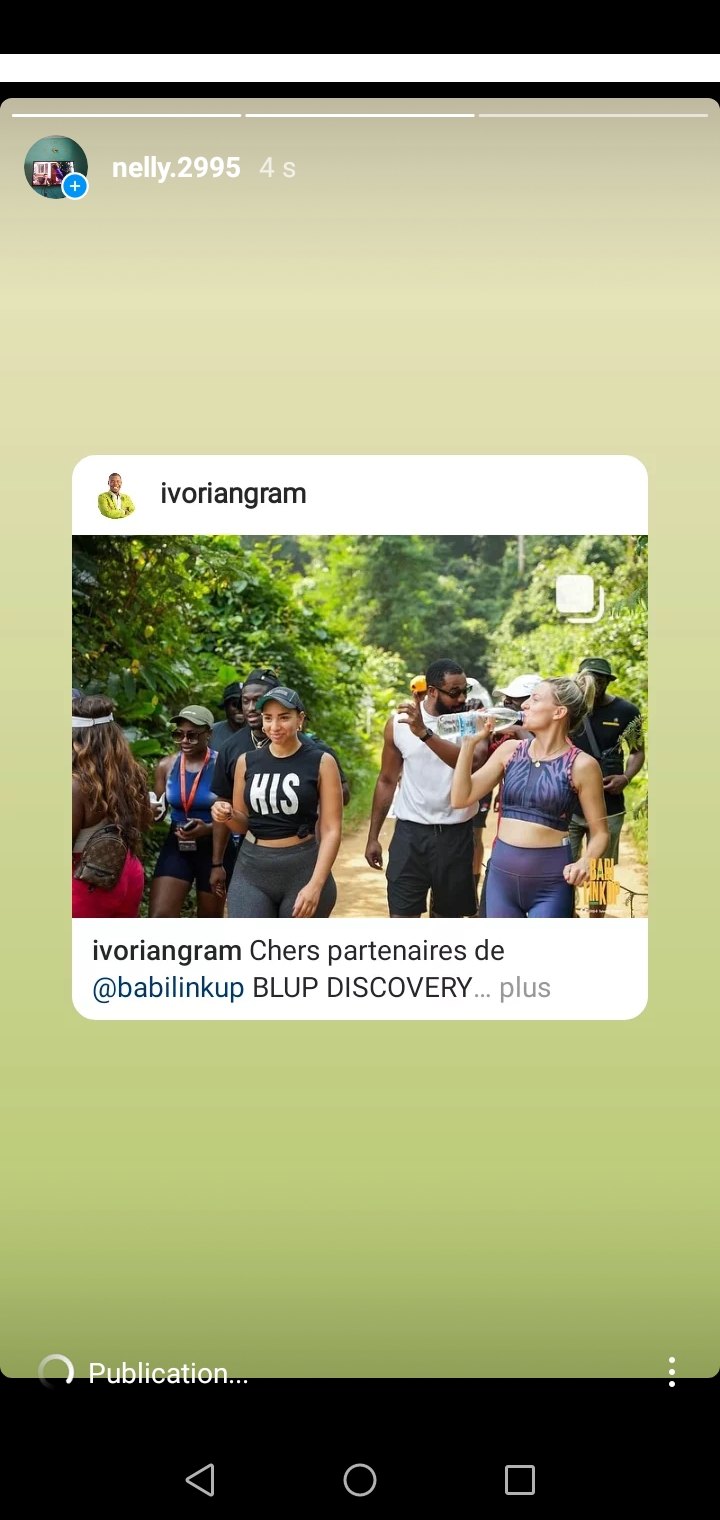Image resolution: width=720 pixels, height=1520 pixels.
Task: Tap the Android recent apps square button
Action: tap(520, 1480)
